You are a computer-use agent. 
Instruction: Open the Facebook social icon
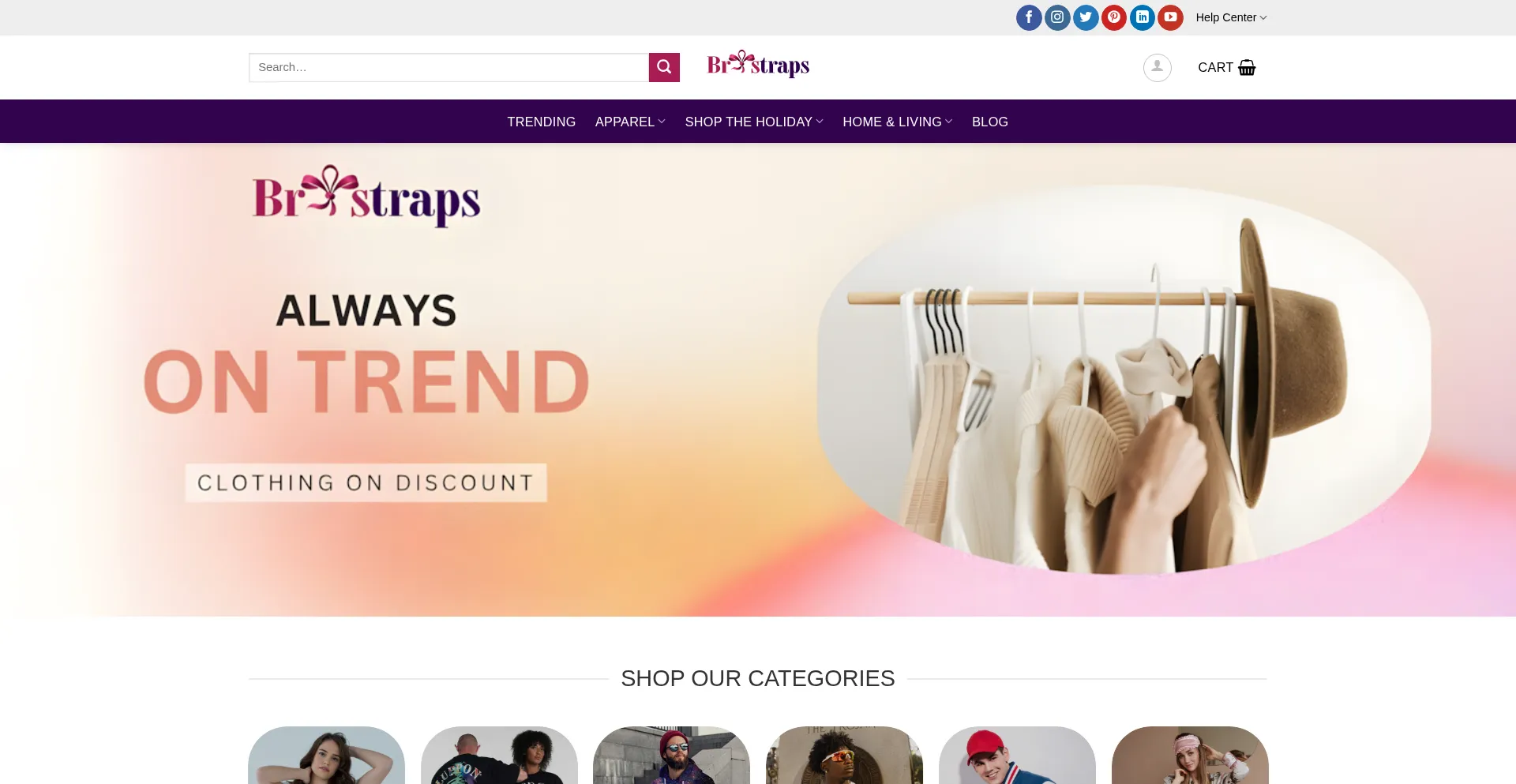point(1029,17)
